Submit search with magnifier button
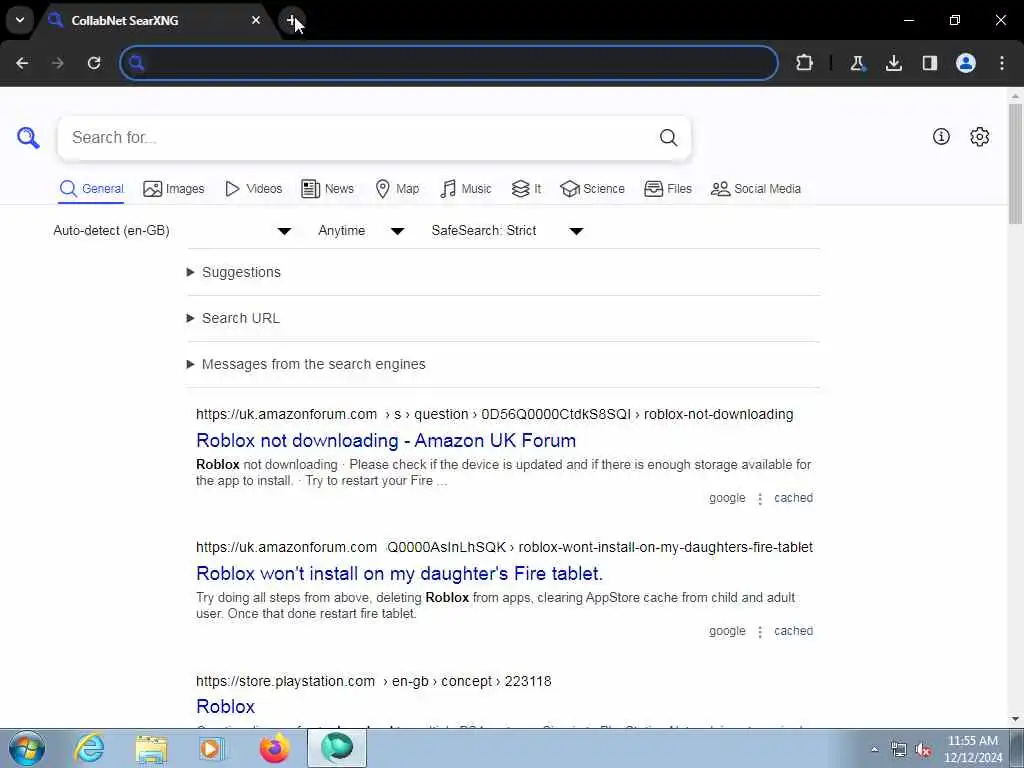Image resolution: width=1024 pixels, height=768 pixels. coord(668,137)
